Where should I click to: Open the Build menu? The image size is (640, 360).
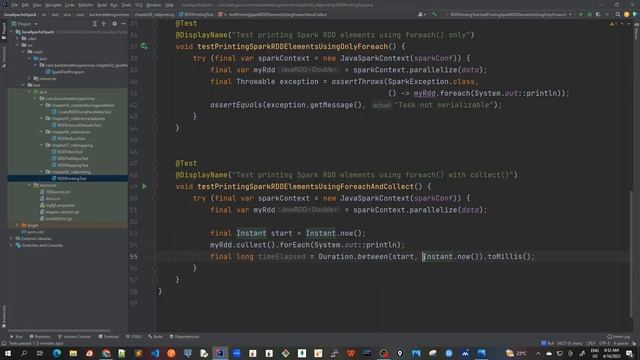[x=102, y=5]
